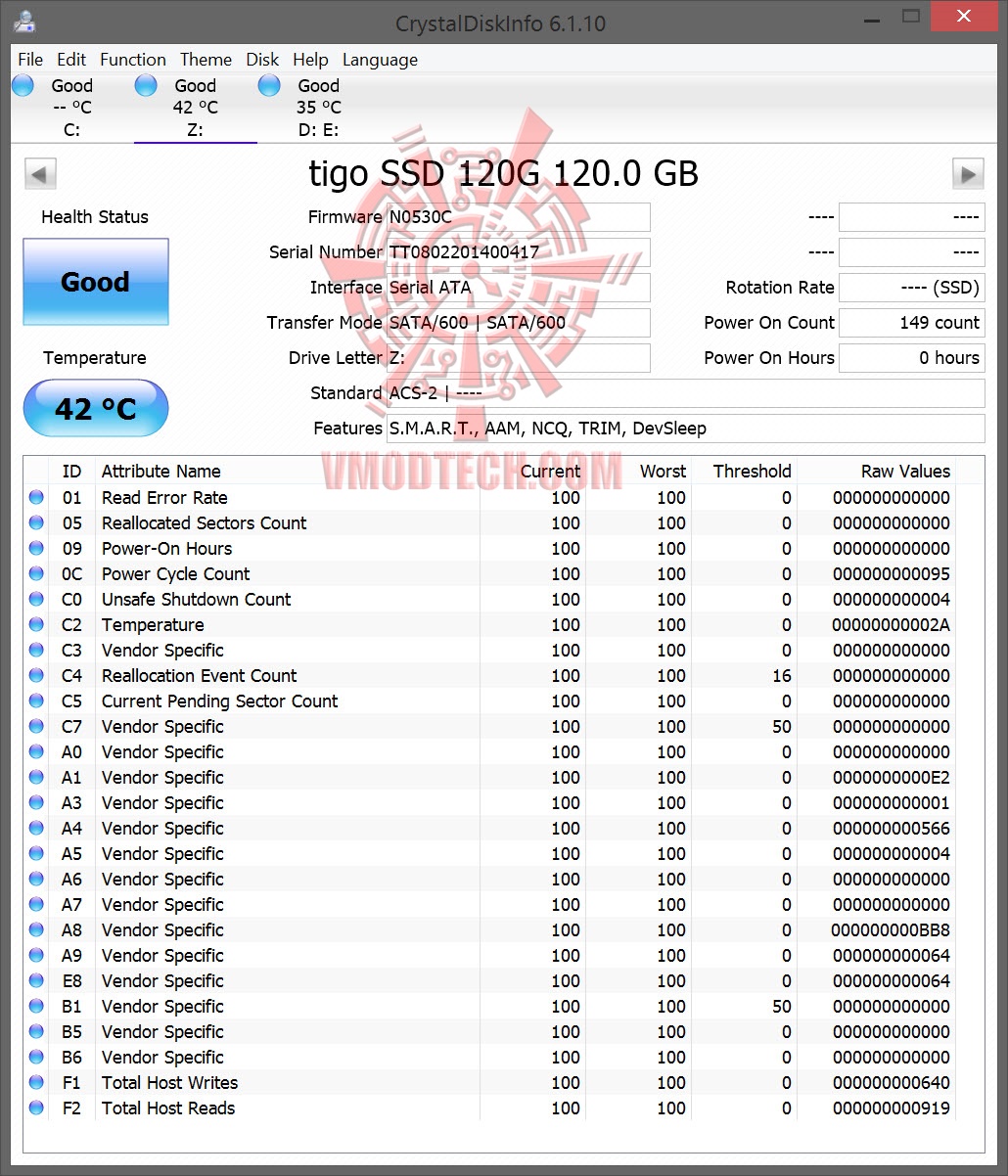Select the C: drive status orb
This screenshot has height=1176, width=1008.
coord(23,85)
